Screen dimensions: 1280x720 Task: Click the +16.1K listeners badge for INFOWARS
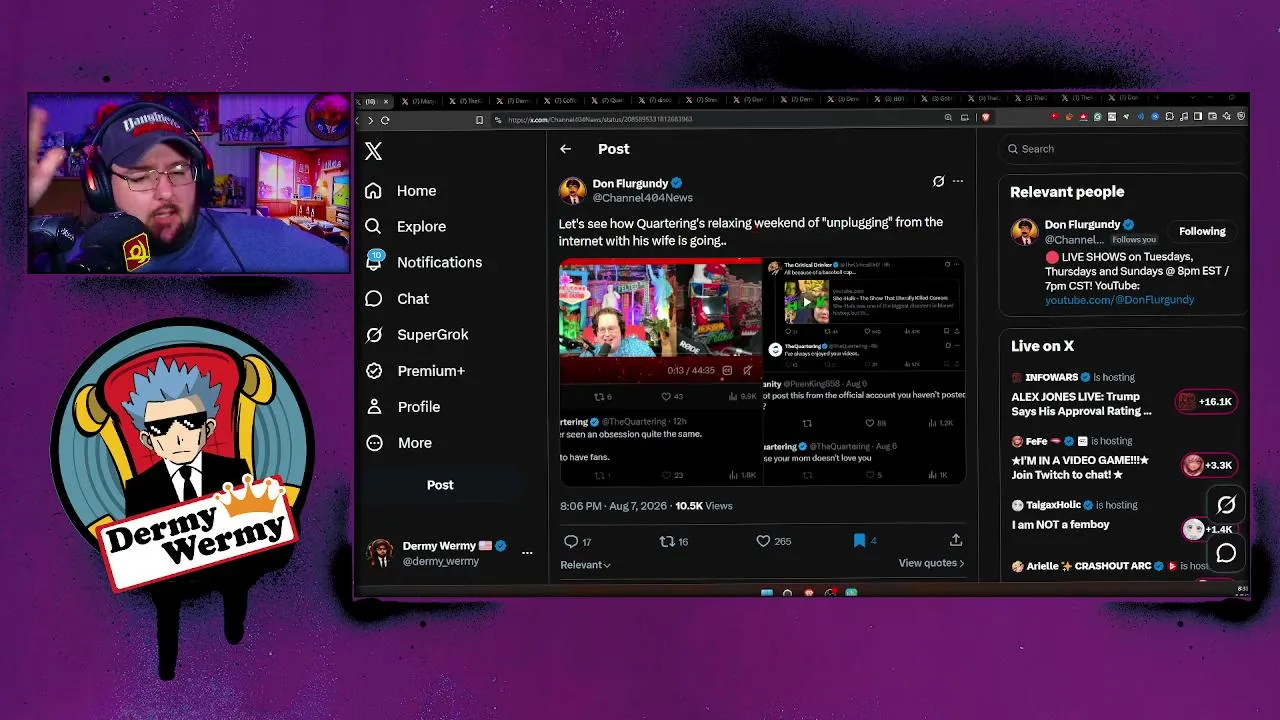tap(1207, 402)
